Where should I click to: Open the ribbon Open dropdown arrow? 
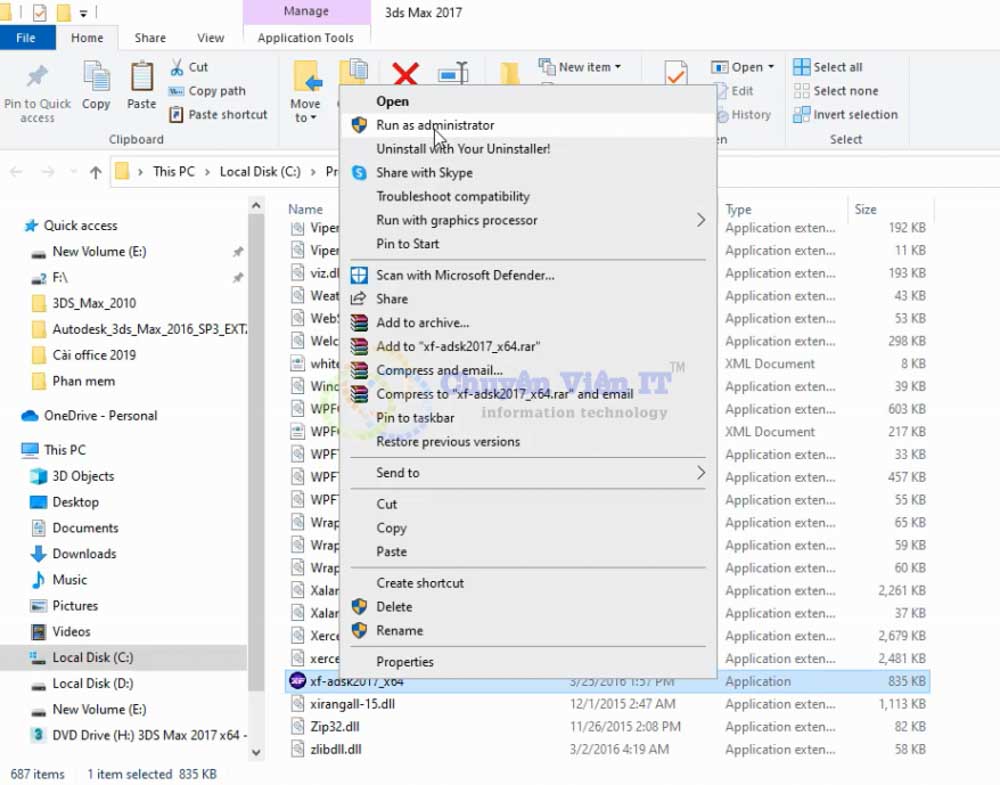point(771,67)
